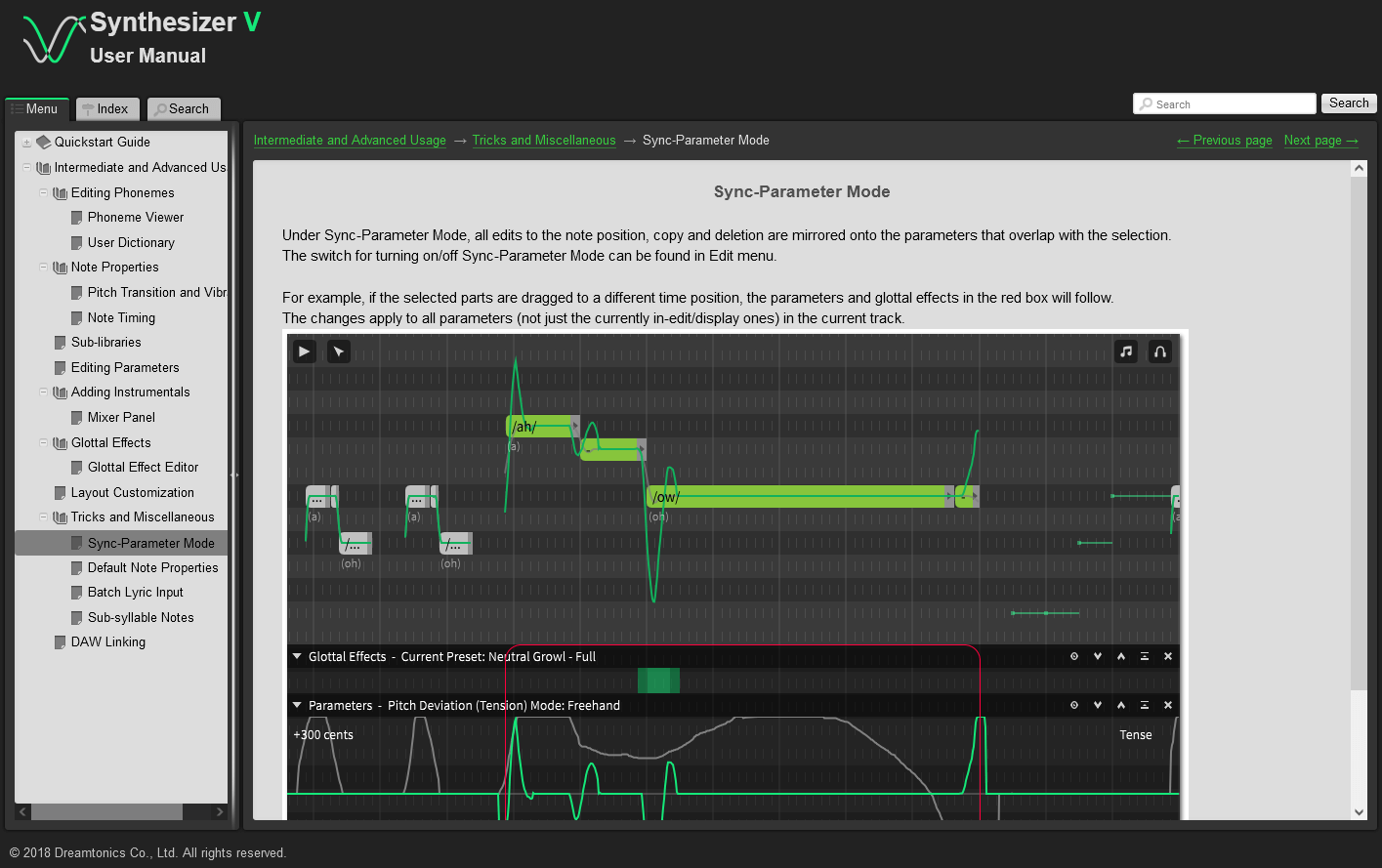Click the page icon beside Mixer Panel
Image resolution: width=1382 pixels, height=868 pixels.
[x=77, y=418]
